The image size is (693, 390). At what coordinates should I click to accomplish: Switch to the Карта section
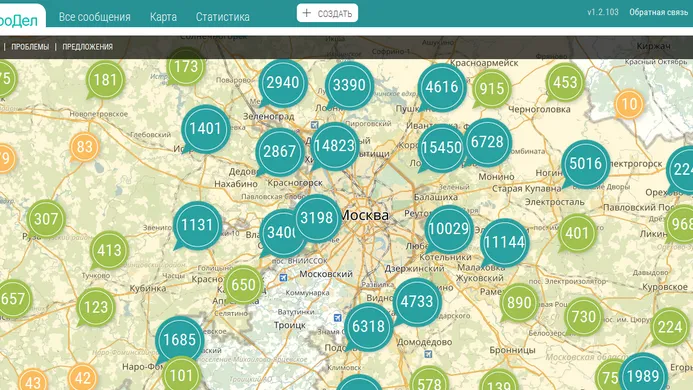click(163, 17)
